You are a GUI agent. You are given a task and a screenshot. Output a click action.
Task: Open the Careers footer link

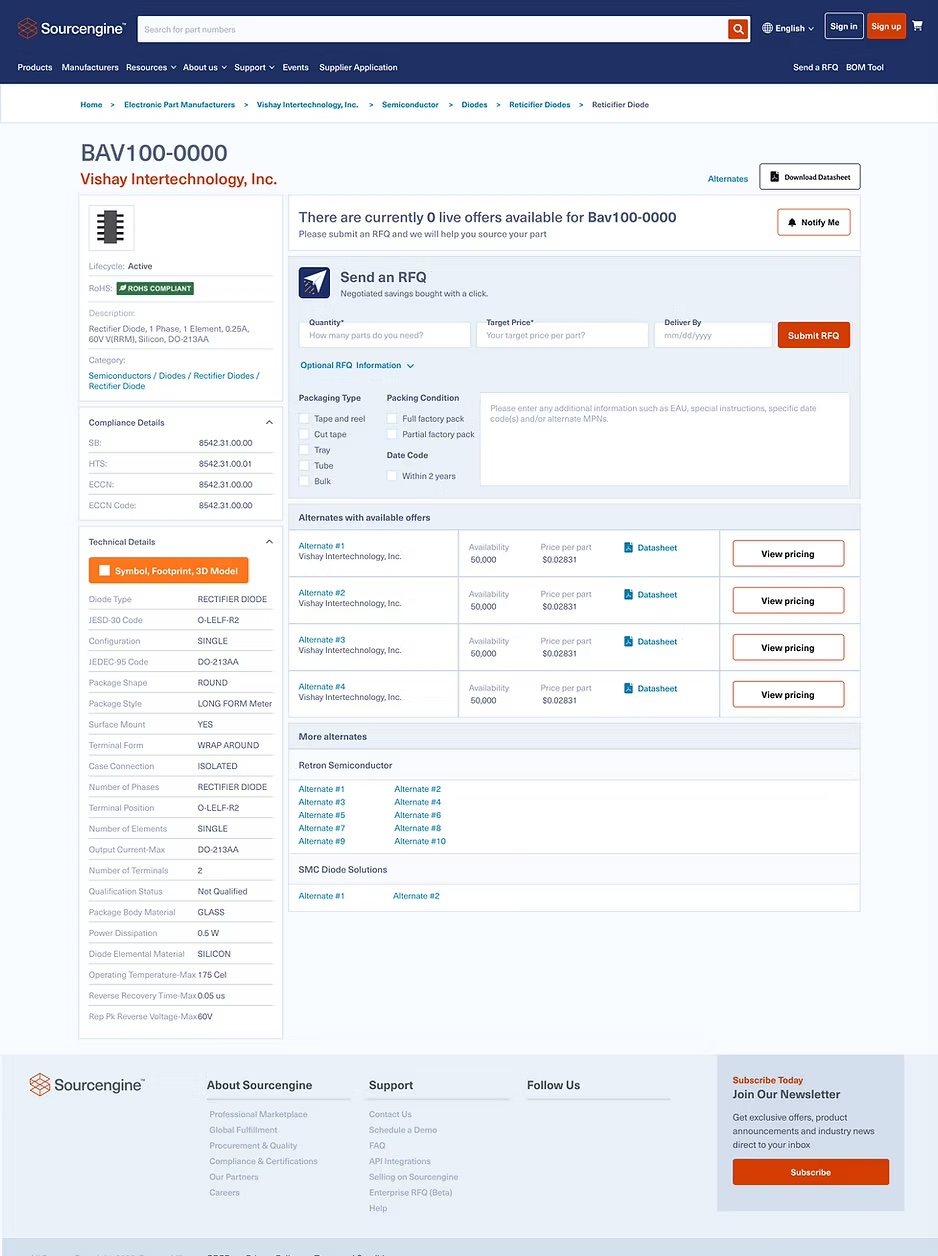click(x=224, y=1192)
